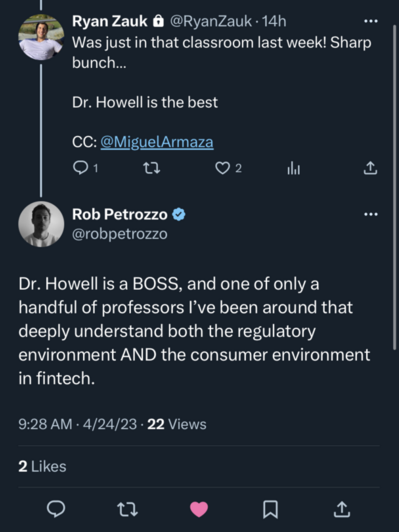Image resolution: width=399 pixels, height=532 pixels.
Task: Open more options for Rob Petrozzo's tweet
Action: [x=370, y=214]
